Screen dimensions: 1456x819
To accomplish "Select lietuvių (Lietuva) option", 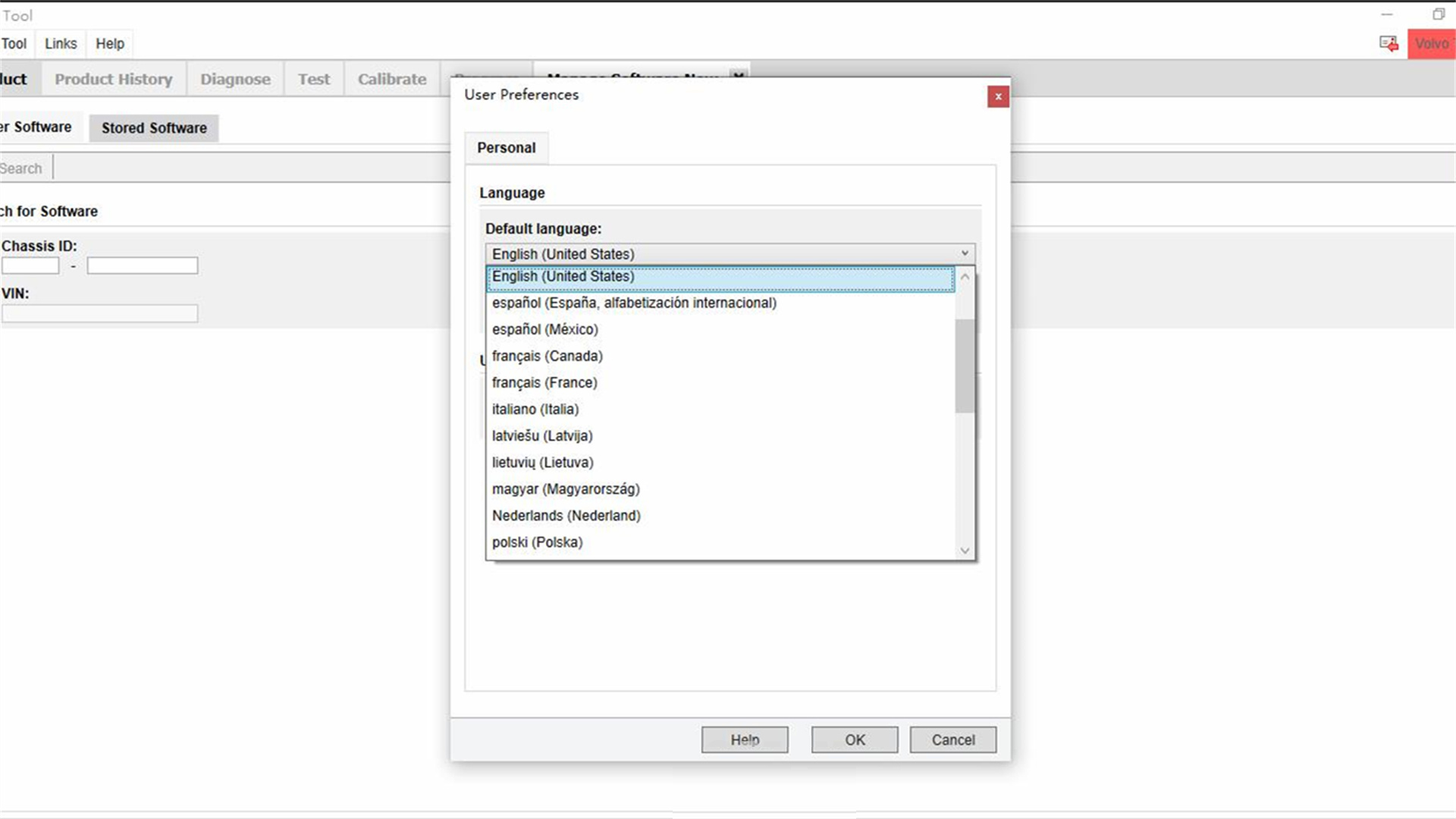I will click(x=720, y=463).
